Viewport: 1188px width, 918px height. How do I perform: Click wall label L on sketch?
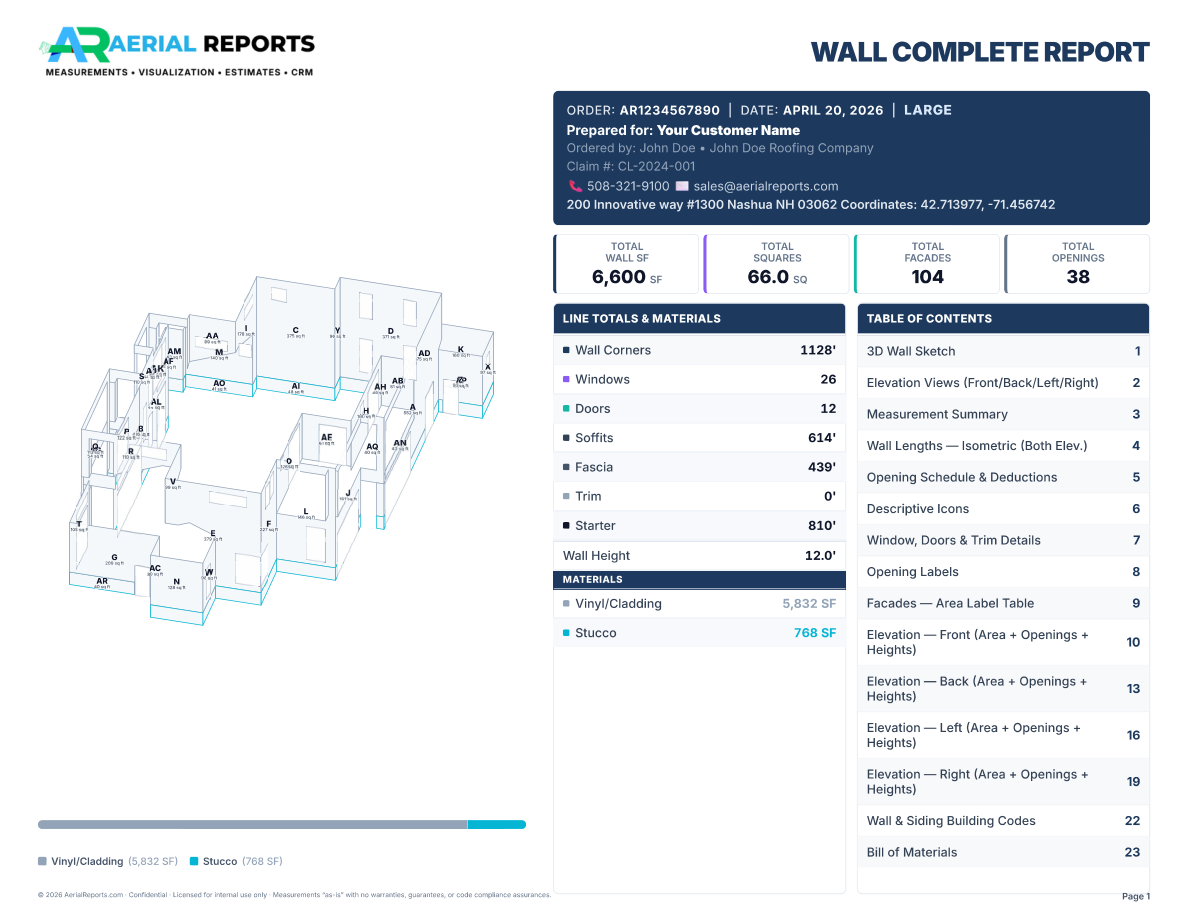click(x=306, y=512)
